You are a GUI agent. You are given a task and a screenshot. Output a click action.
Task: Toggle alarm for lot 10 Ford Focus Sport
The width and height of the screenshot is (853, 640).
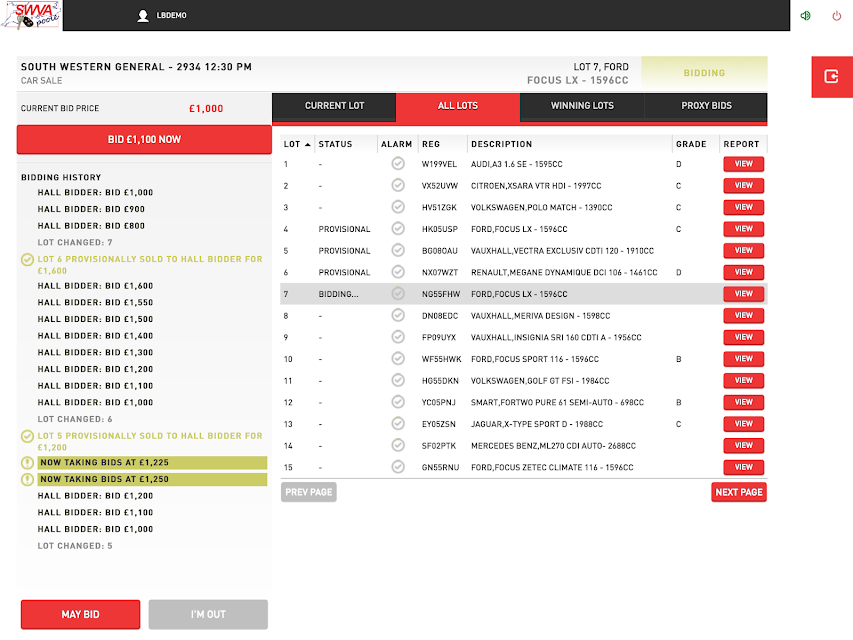click(398, 358)
